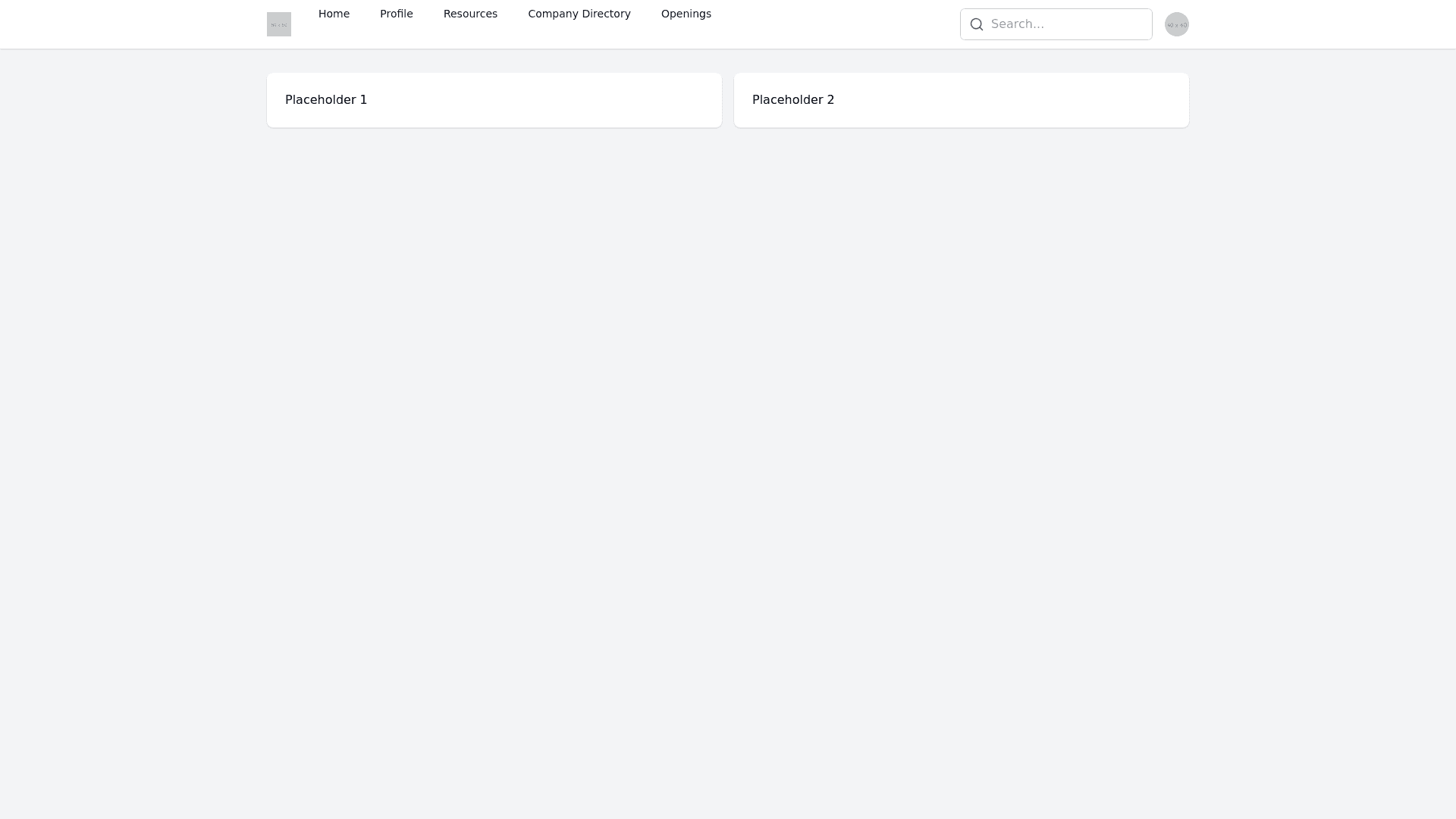View current Openings
The image size is (1456, 819).
[686, 14]
